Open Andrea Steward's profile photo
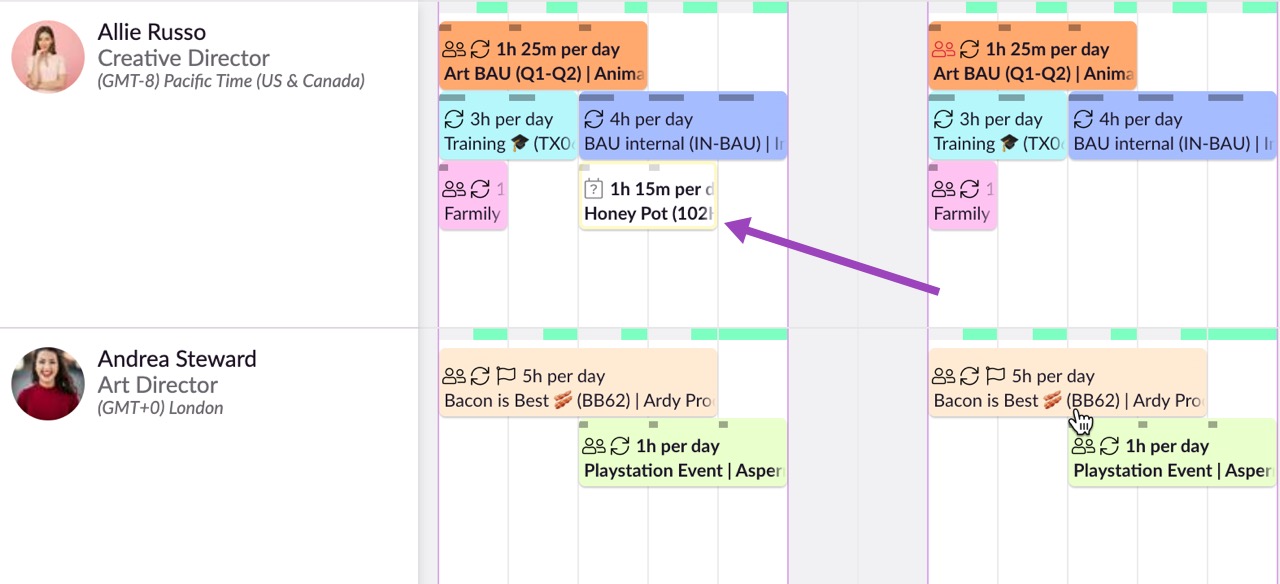This screenshot has height=584, width=1280. pyautogui.click(x=48, y=384)
